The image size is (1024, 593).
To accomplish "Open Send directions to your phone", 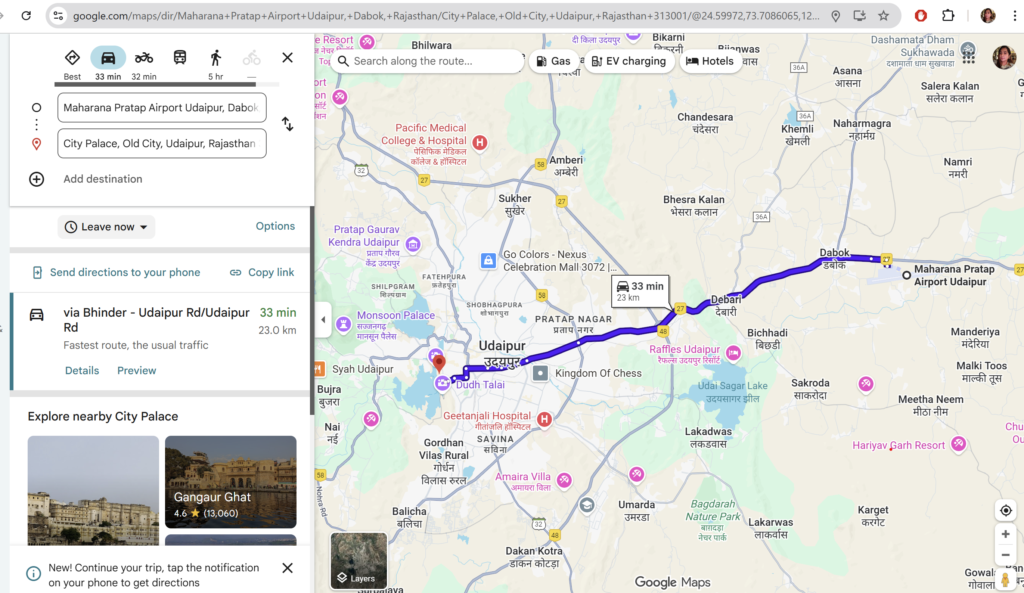I will (x=116, y=272).
